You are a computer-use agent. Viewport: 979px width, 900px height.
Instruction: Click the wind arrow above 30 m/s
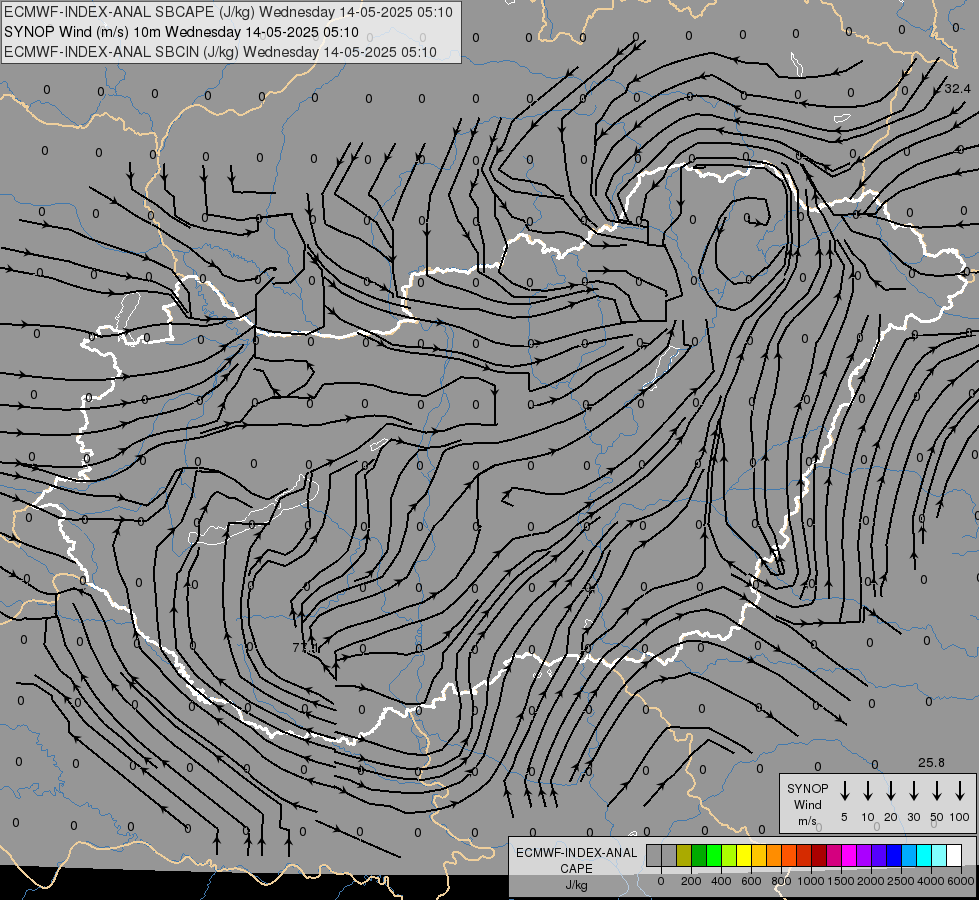click(x=913, y=791)
